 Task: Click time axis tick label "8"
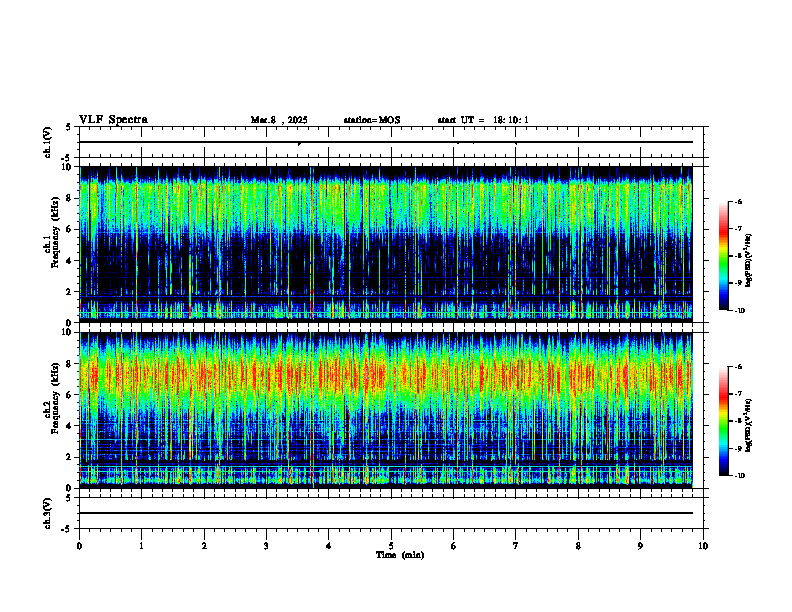point(578,546)
